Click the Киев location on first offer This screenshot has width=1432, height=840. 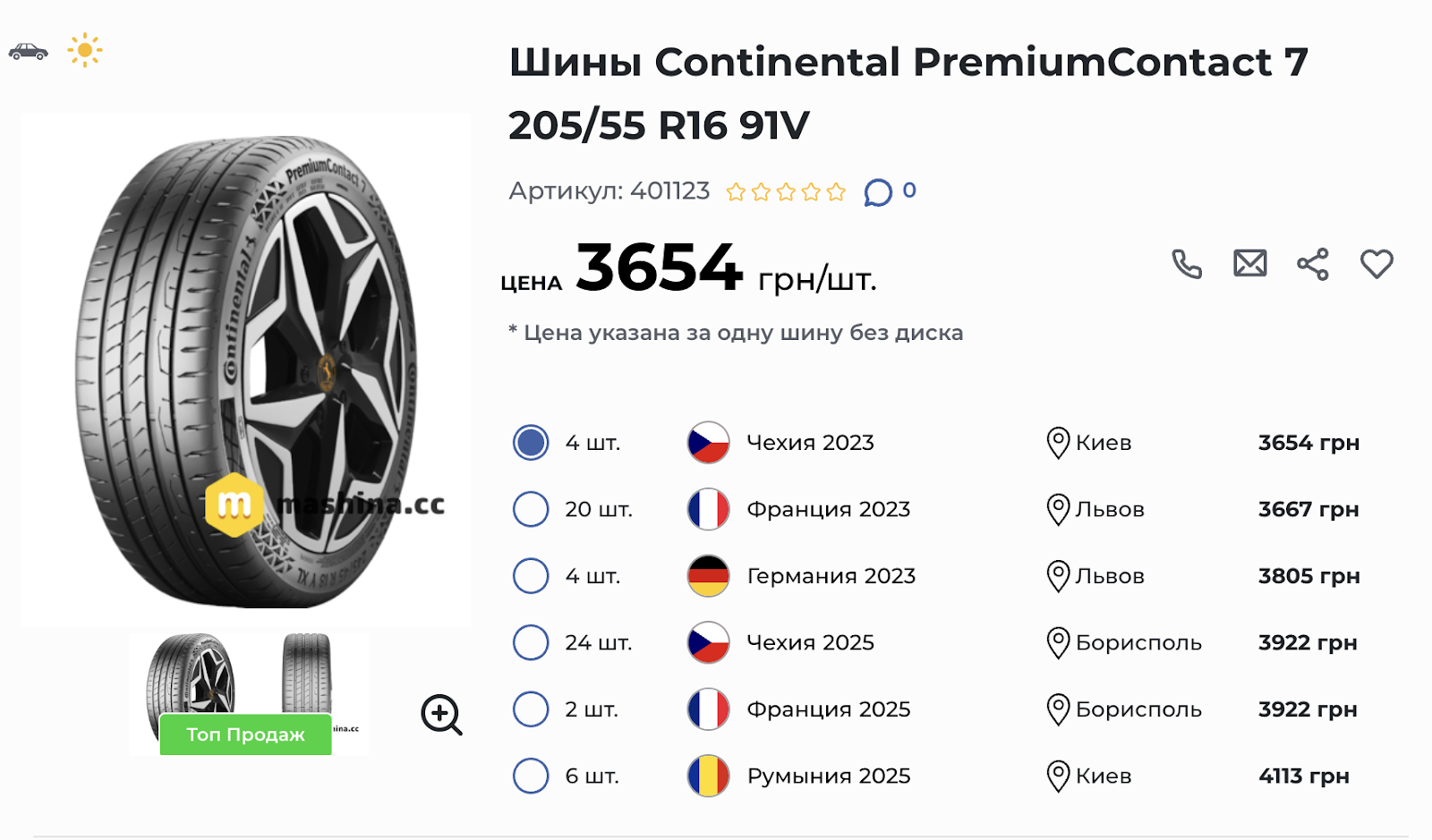(x=1103, y=443)
